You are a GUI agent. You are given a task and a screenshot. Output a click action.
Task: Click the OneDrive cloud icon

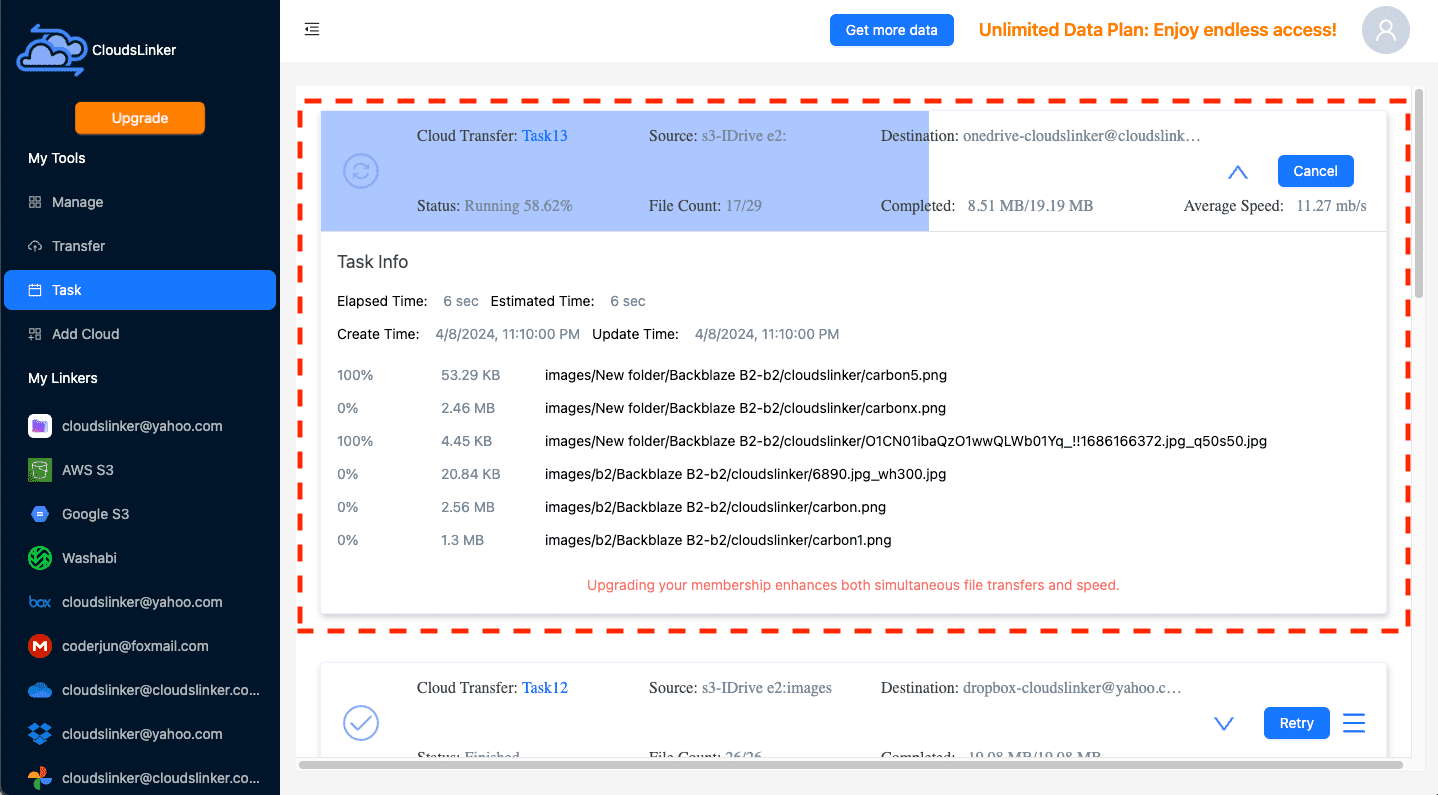coord(40,690)
